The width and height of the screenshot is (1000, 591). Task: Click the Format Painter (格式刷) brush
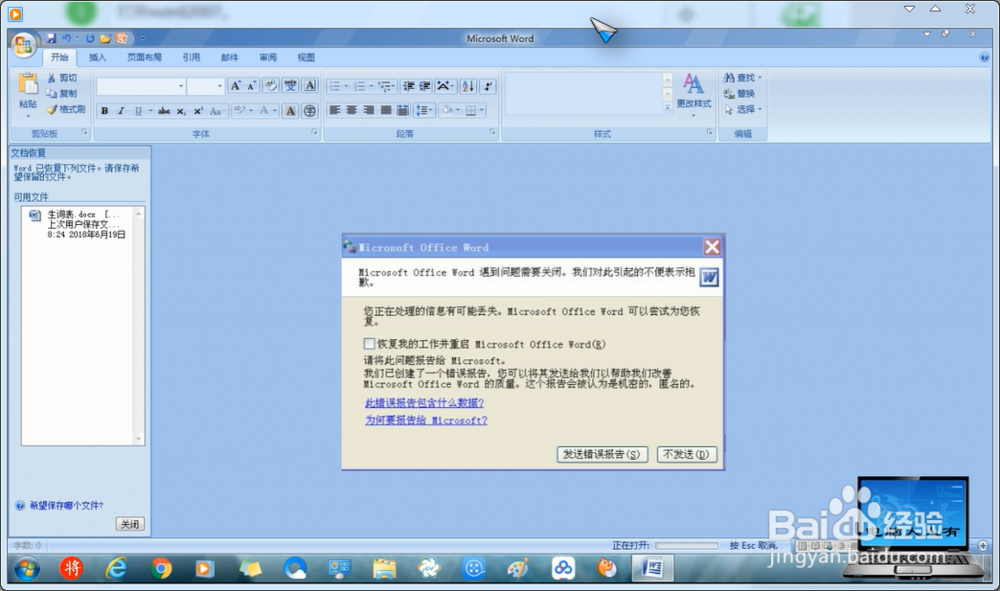(x=52, y=110)
